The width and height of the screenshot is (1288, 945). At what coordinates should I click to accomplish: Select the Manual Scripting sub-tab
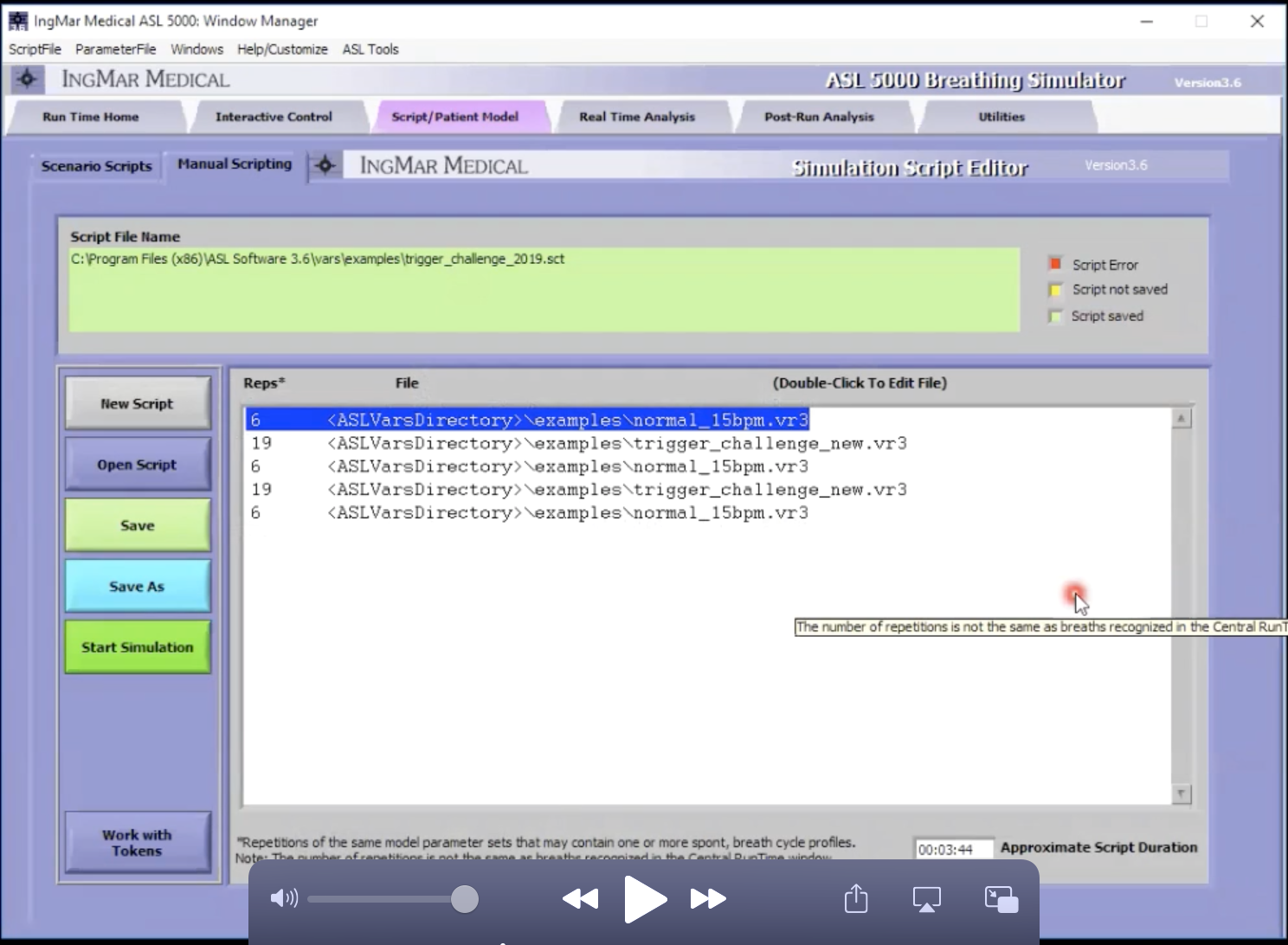(x=235, y=164)
